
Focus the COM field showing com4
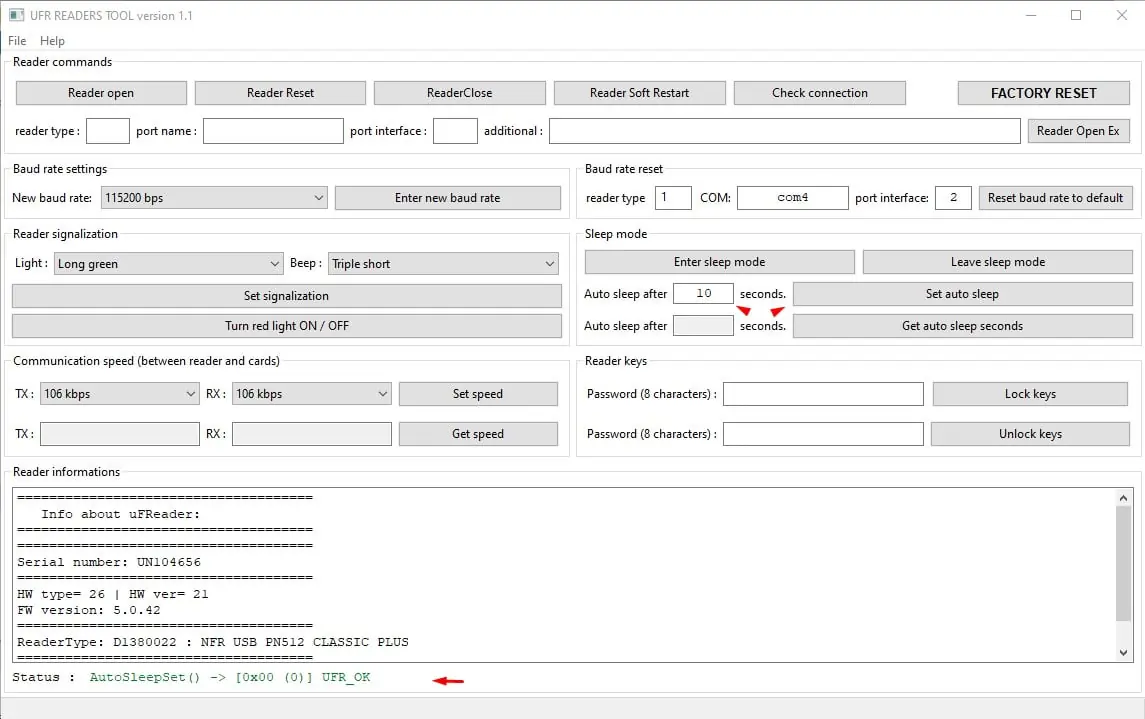(x=792, y=198)
